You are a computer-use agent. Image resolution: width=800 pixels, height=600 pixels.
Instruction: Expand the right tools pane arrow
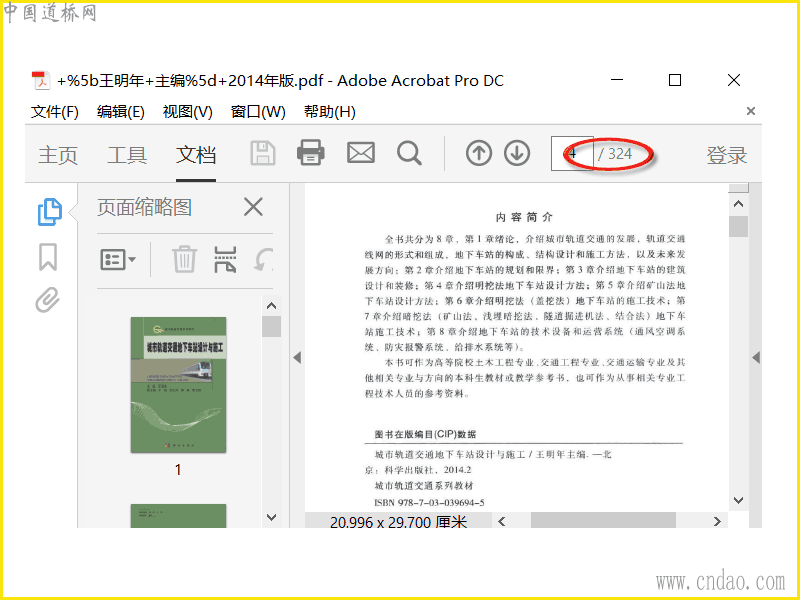click(x=756, y=358)
